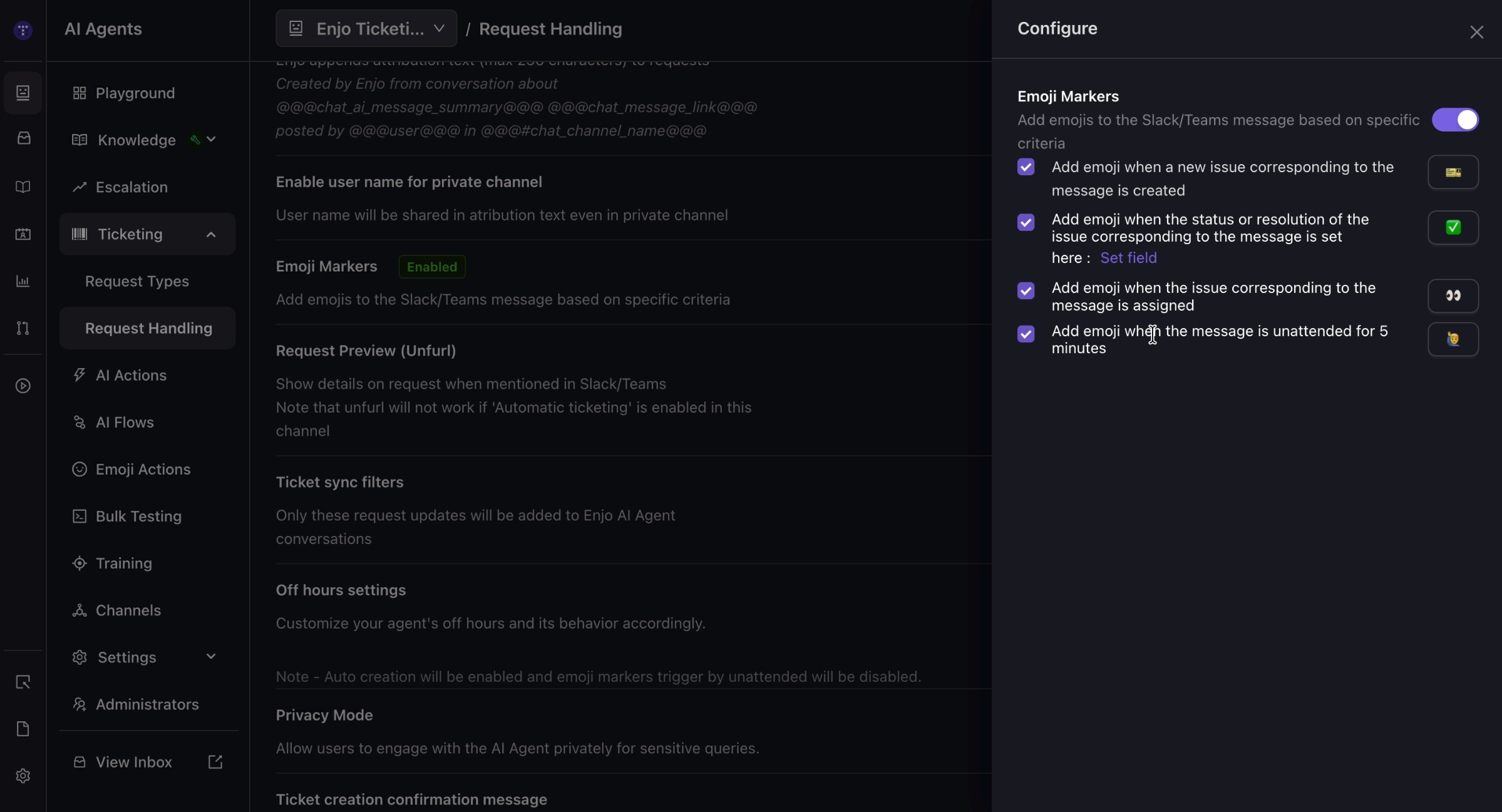Image resolution: width=1502 pixels, height=812 pixels.
Task: Select Request Types under Ticketing
Action: [x=136, y=281]
